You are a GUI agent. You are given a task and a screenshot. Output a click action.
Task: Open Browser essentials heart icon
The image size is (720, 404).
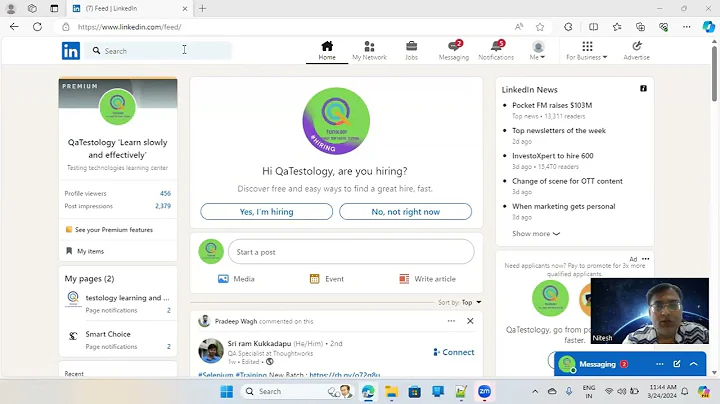click(x=664, y=27)
